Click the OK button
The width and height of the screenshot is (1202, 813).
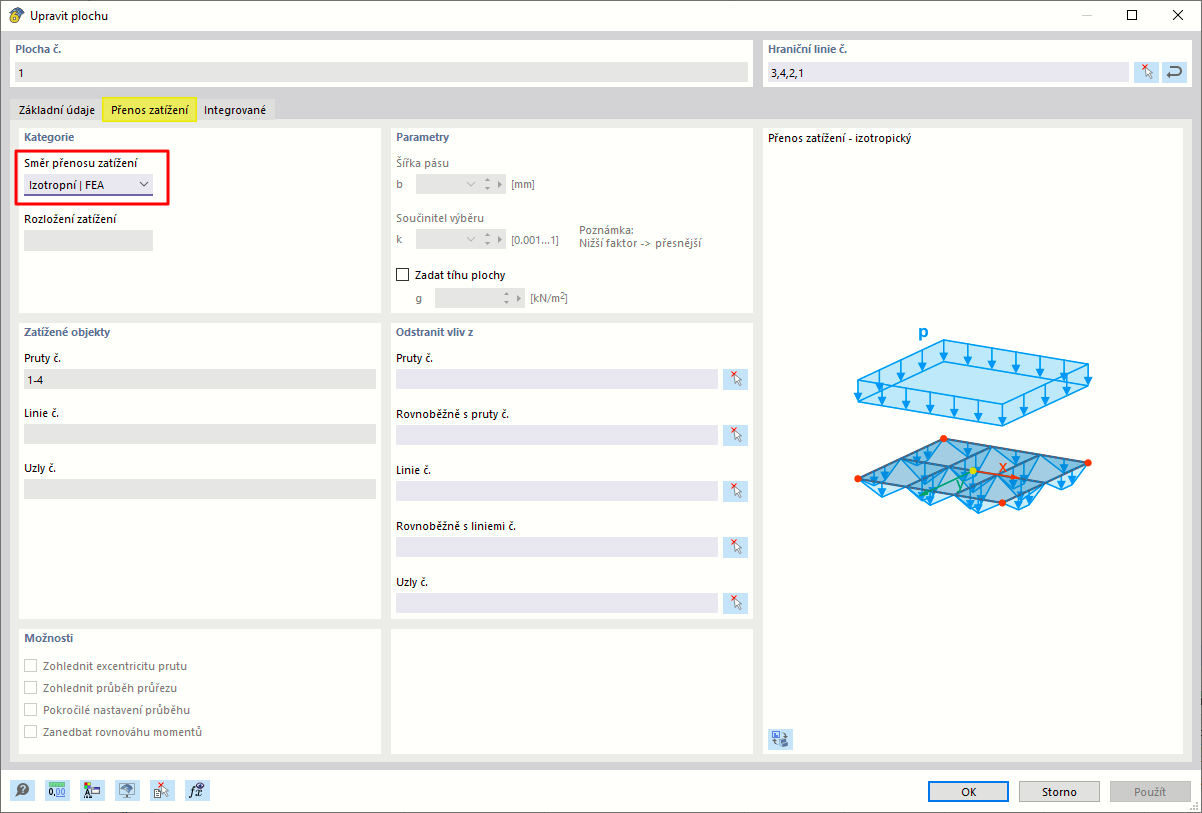(968, 792)
